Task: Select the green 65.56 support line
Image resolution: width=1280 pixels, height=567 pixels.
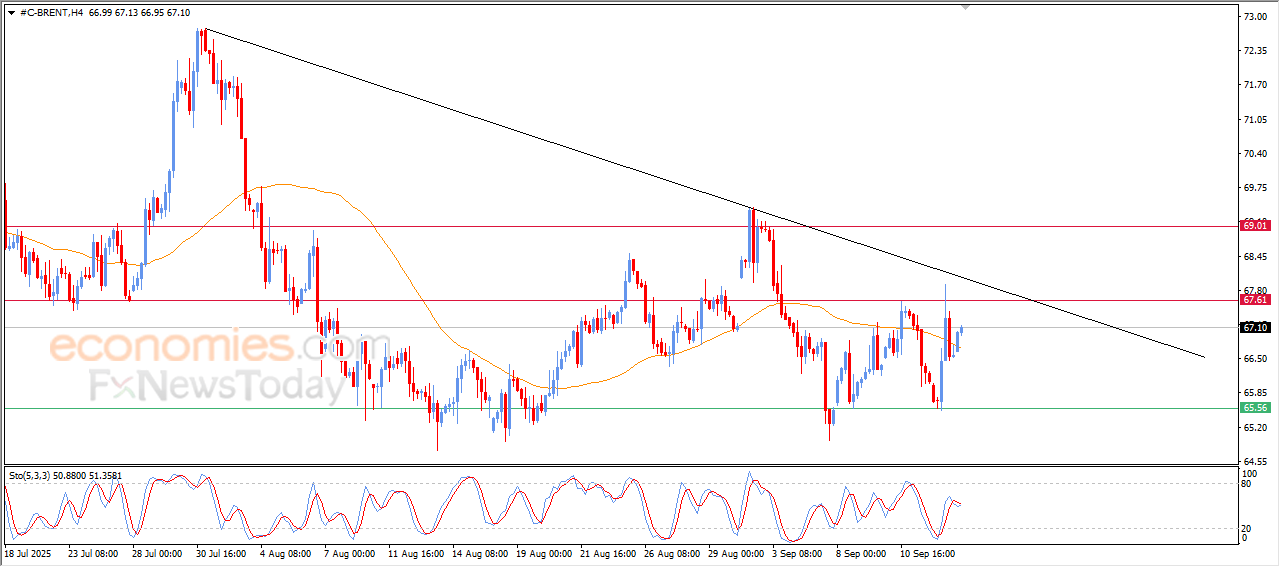Action: tap(620, 408)
